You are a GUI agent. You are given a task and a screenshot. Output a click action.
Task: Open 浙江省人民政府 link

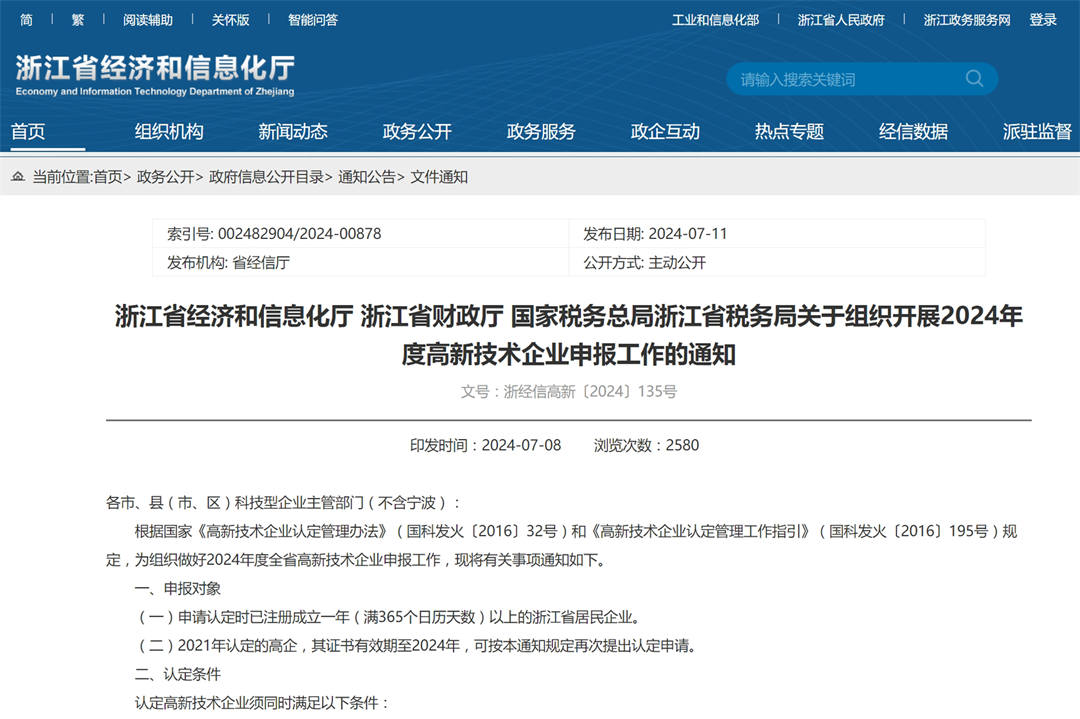click(841, 20)
